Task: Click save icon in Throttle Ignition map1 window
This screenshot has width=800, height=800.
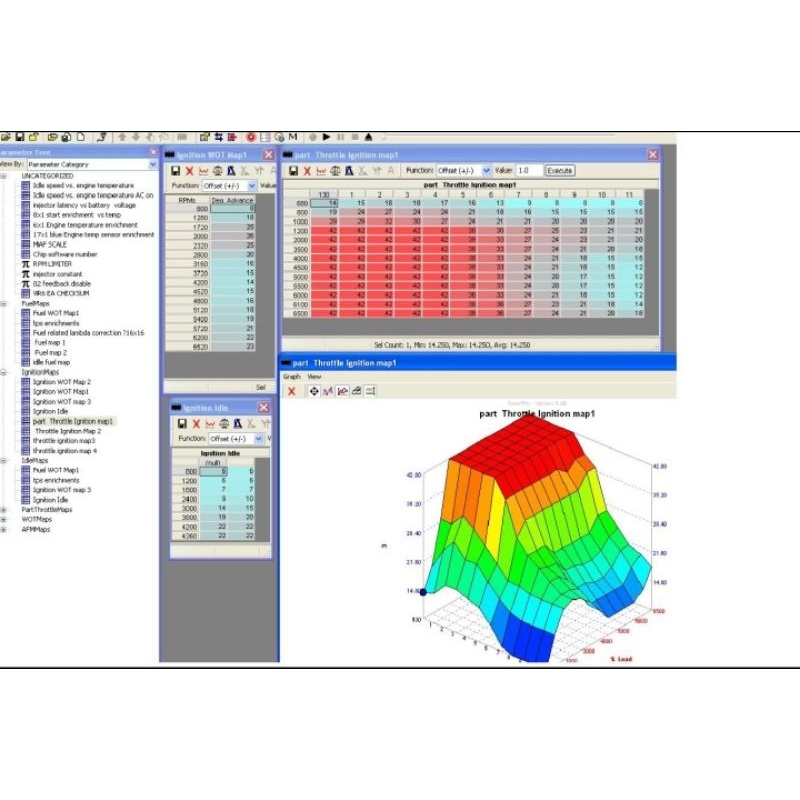Action: 293,171
